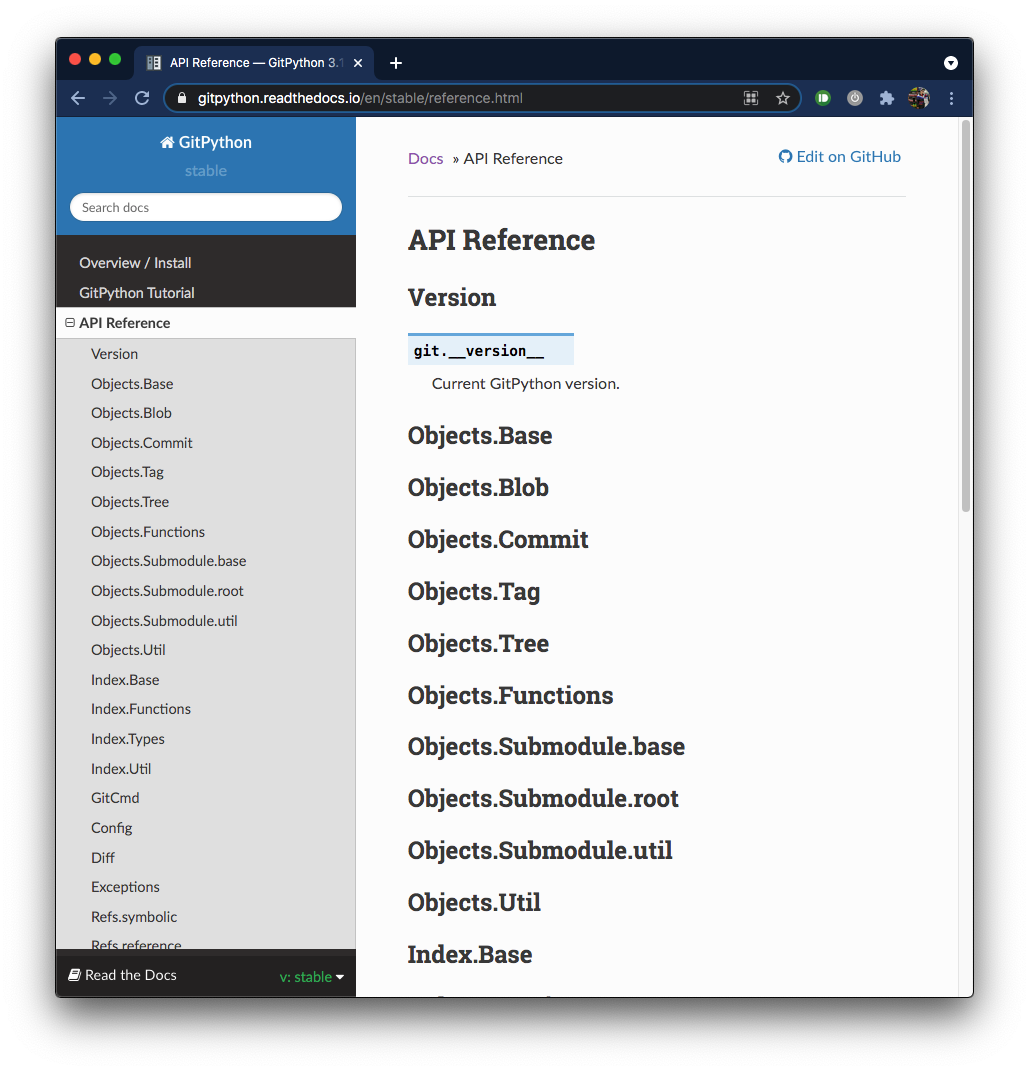This screenshot has height=1071, width=1029.
Task: Open the v: stable version dropdown
Action: pos(311,977)
